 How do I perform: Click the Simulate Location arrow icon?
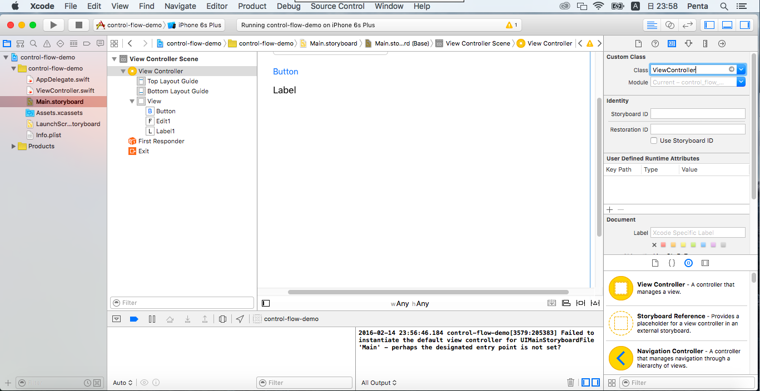(x=240, y=319)
